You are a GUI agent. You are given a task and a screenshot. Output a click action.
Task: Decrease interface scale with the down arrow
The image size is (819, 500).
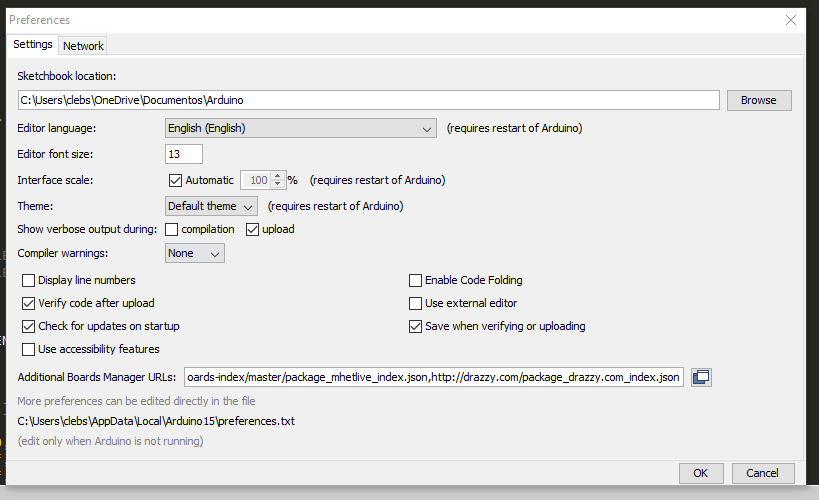point(278,184)
